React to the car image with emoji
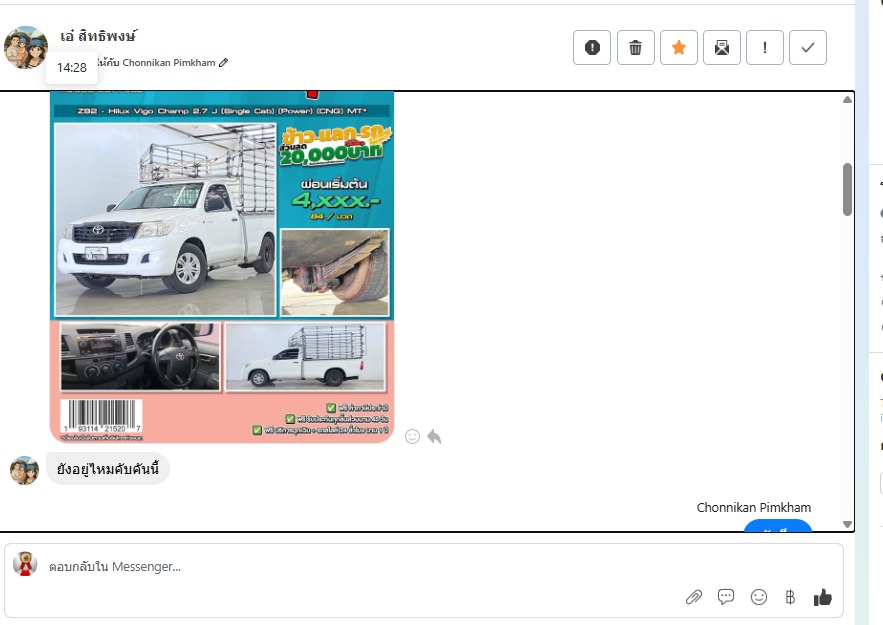Image resolution: width=883 pixels, height=625 pixels. click(412, 436)
